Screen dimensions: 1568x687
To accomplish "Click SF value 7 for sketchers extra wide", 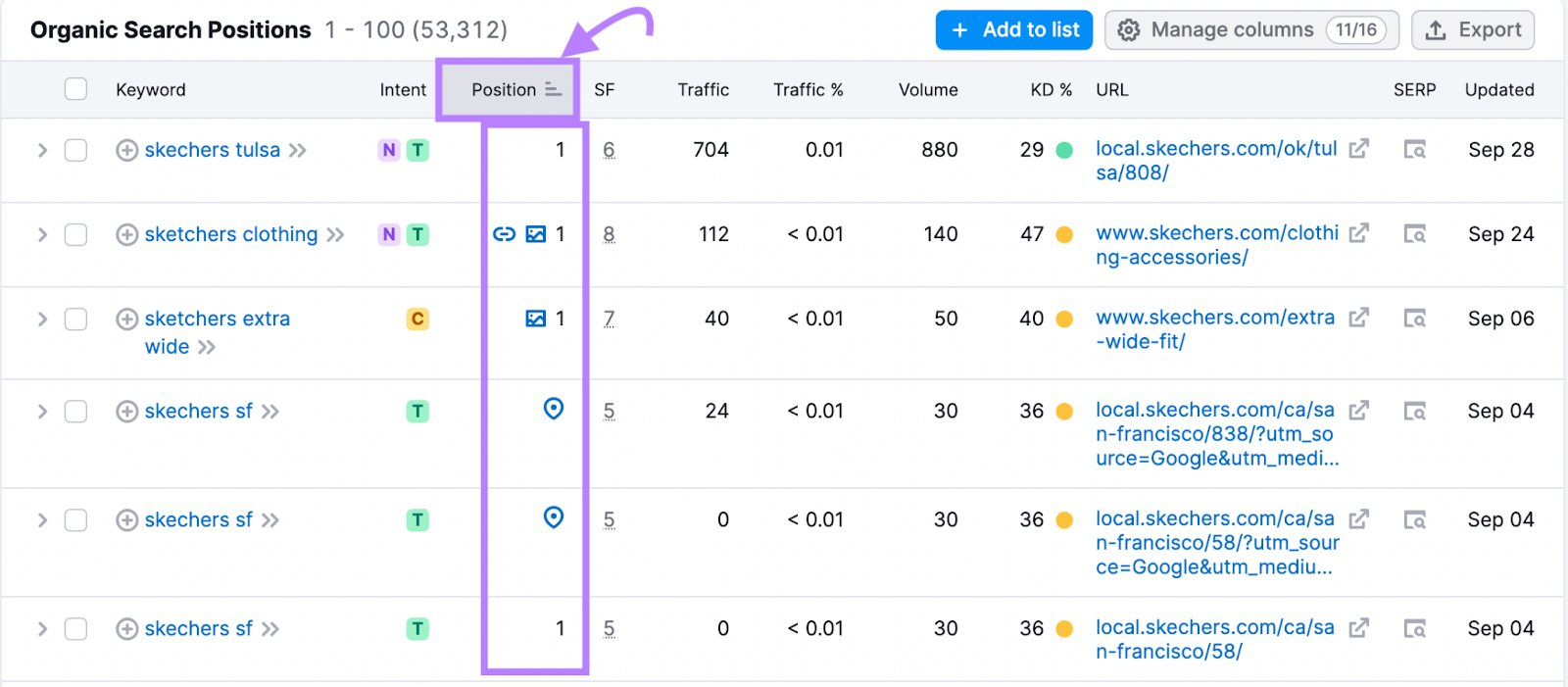I will pos(609,319).
